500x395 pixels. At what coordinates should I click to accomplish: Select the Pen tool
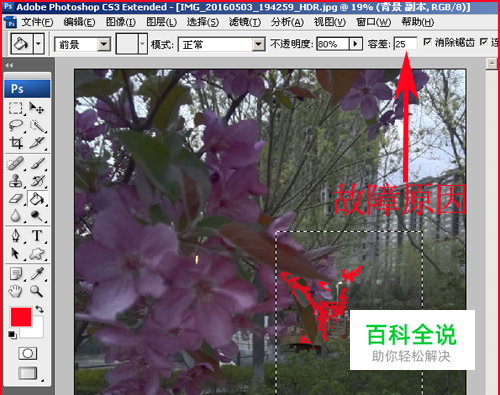(16, 236)
